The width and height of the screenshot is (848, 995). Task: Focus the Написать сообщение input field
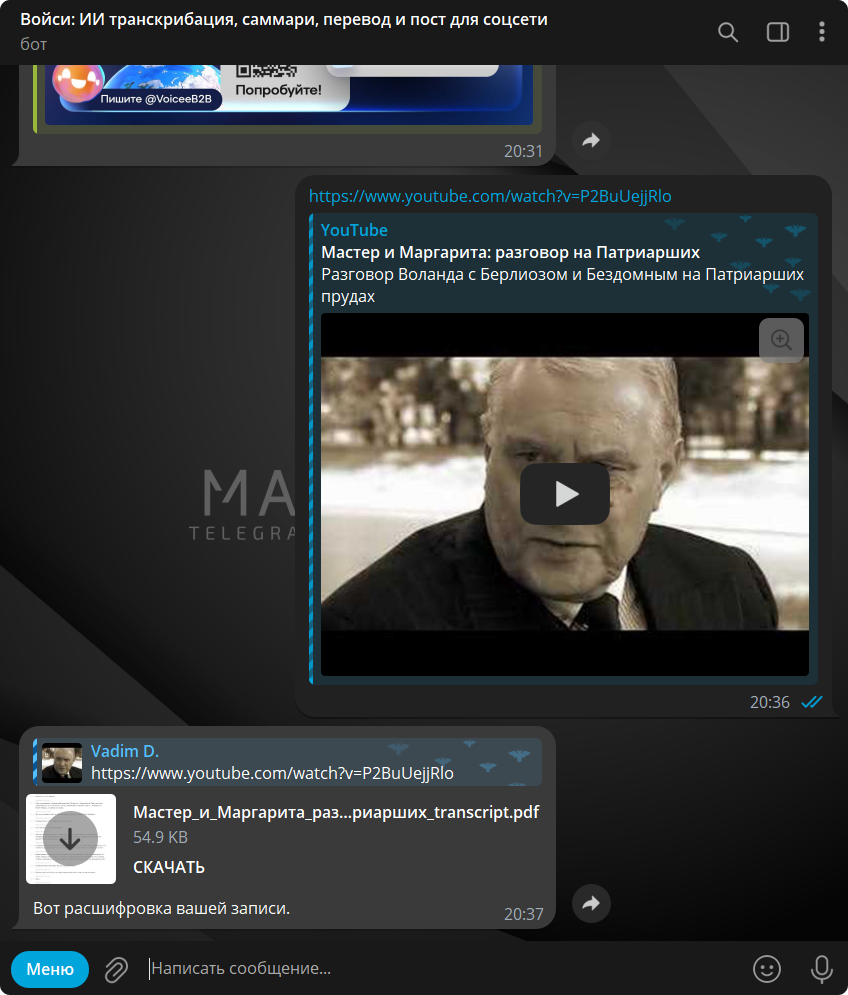(x=444, y=968)
